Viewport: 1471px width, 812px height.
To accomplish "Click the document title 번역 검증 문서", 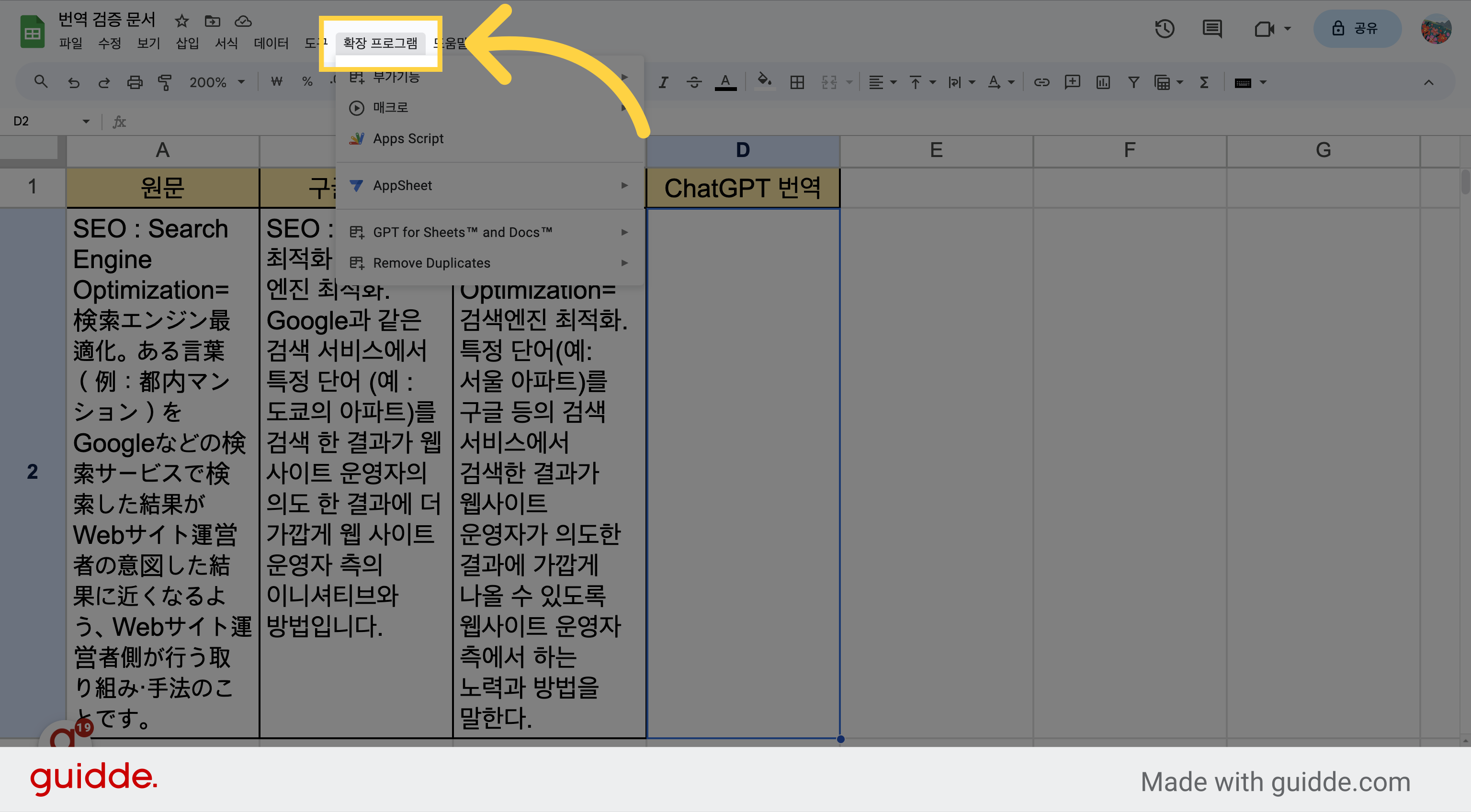I will [107, 20].
